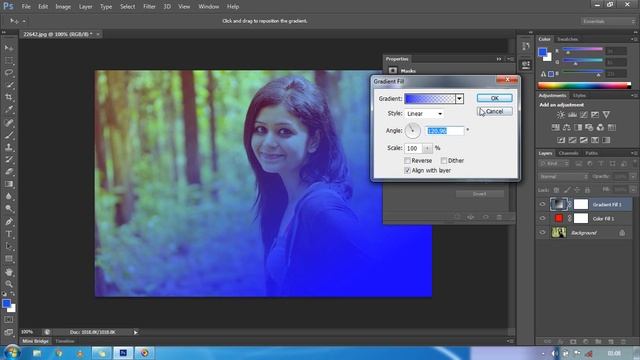
Task: Open the Filter menu
Action: (149, 7)
